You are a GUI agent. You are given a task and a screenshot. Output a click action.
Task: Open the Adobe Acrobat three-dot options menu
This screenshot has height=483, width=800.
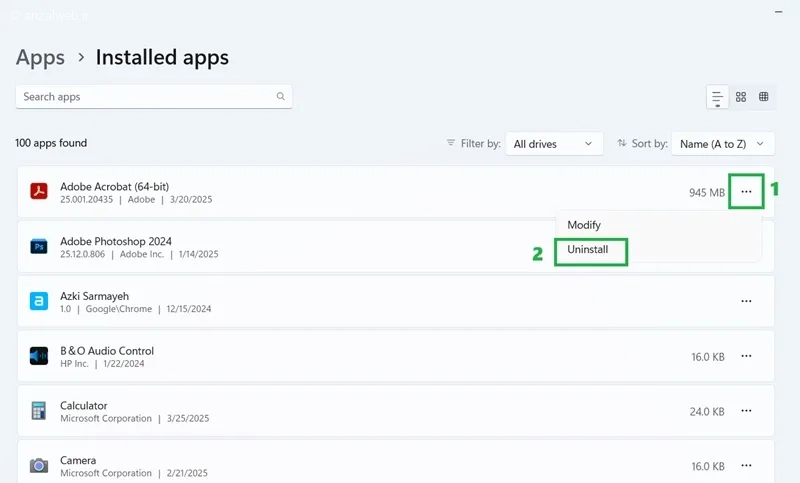coord(746,192)
